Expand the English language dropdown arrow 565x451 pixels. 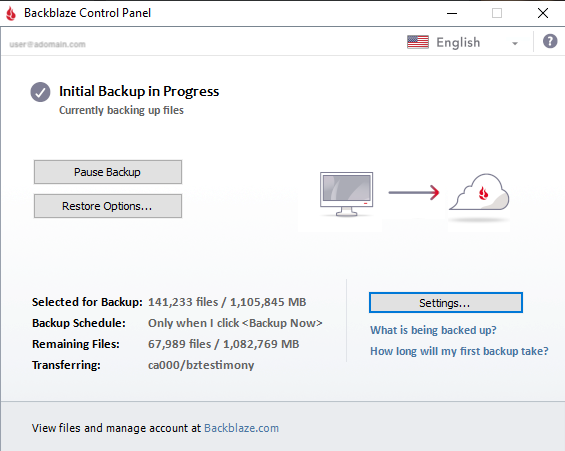[515, 43]
